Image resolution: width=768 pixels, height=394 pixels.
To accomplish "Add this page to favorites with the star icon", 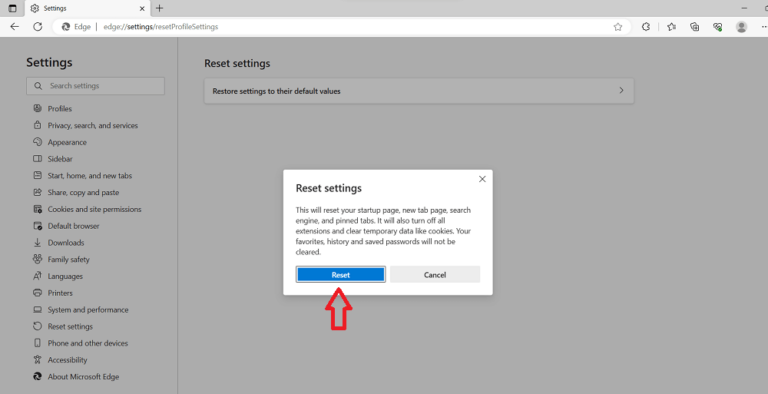I will coord(618,27).
